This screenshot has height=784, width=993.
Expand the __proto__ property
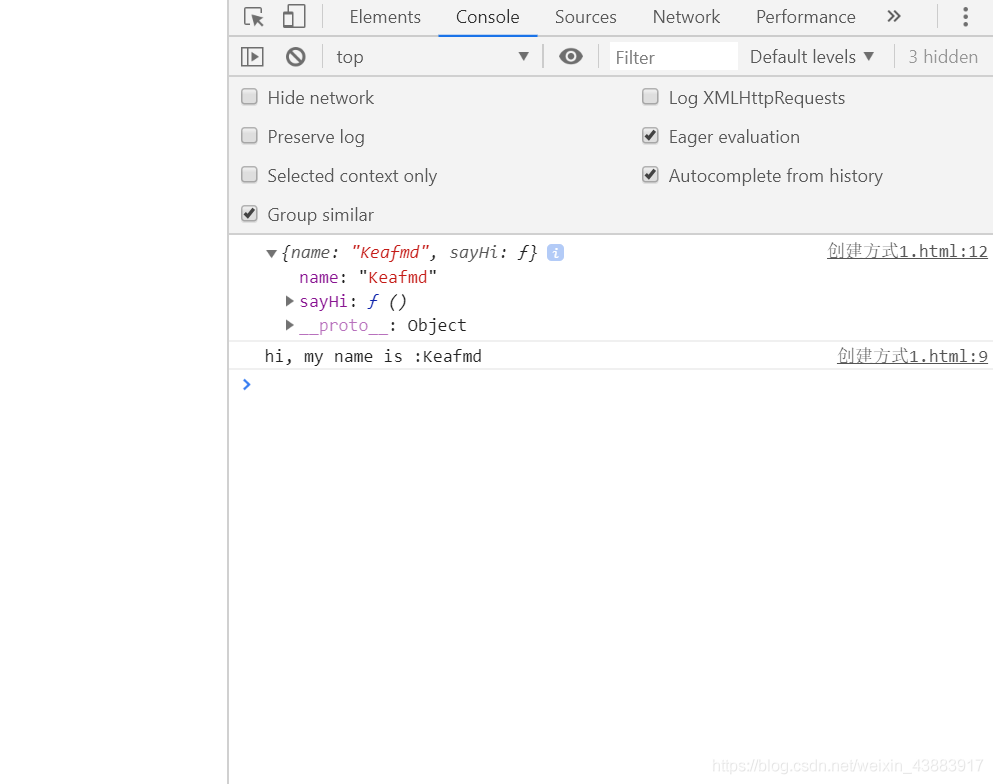tap(289, 325)
